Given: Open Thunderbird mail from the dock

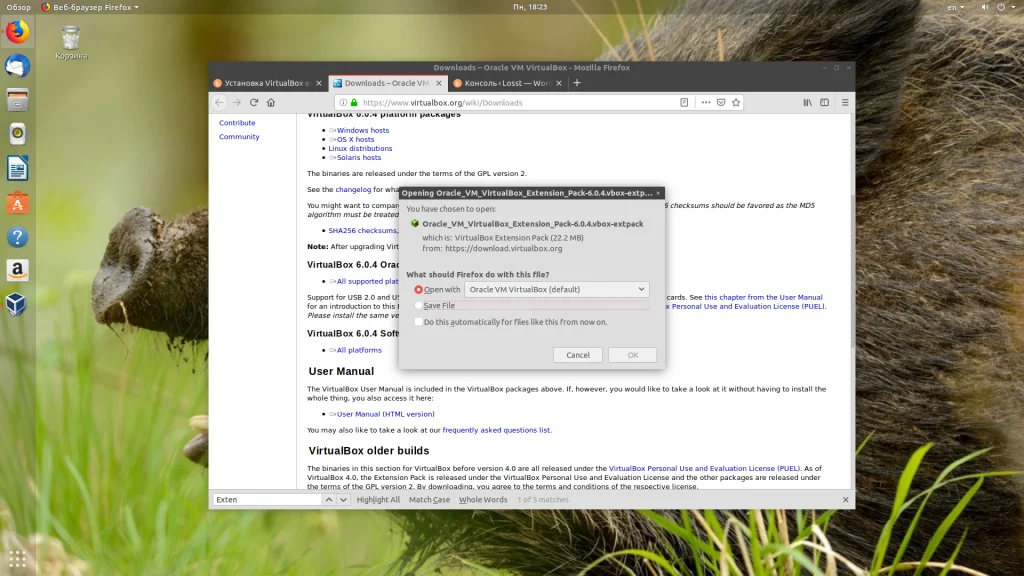Looking at the screenshot, I should 17,66.
